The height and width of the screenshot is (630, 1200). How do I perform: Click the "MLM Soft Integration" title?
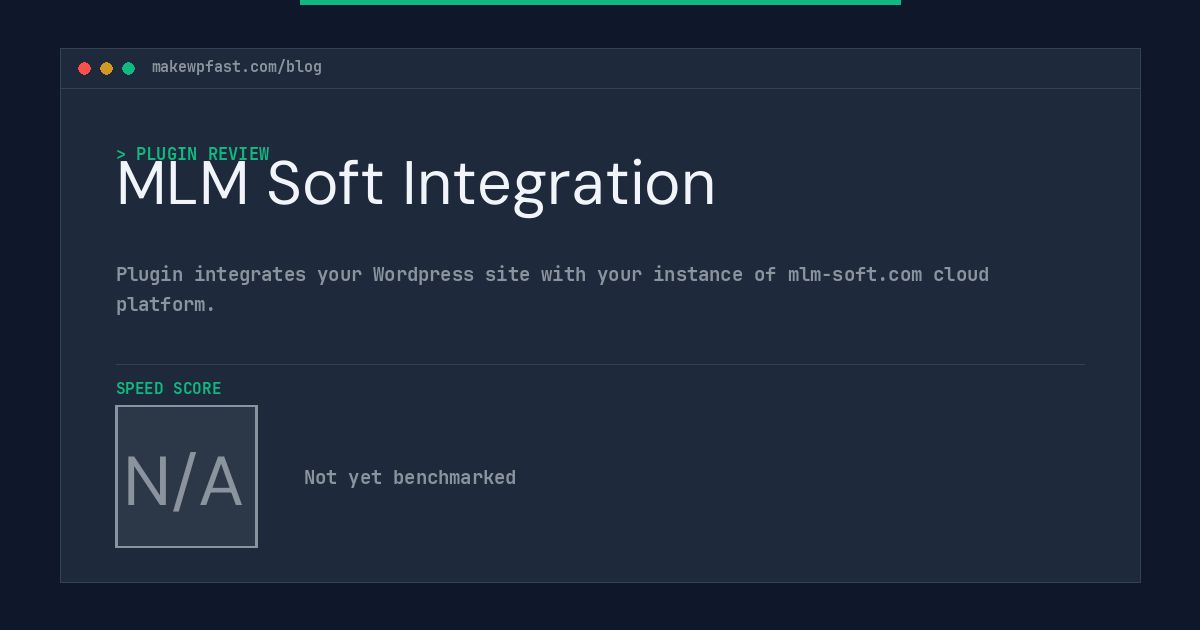click(416, 184)
